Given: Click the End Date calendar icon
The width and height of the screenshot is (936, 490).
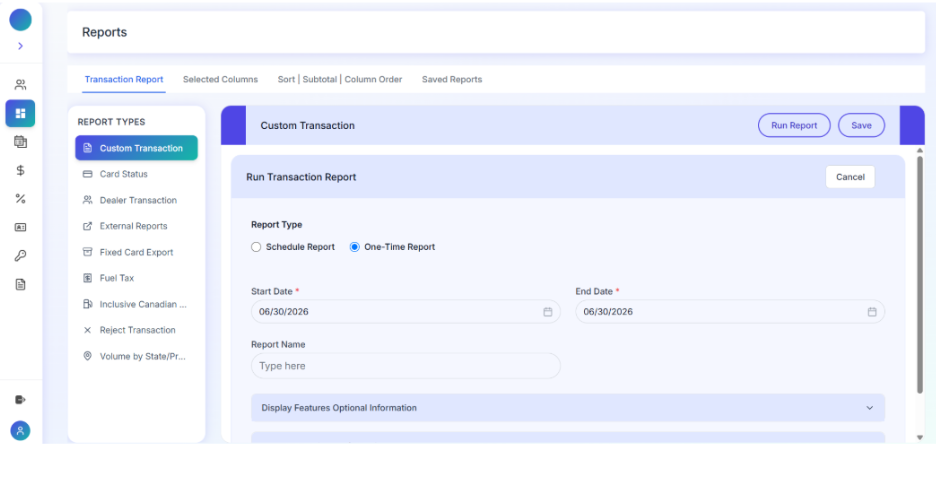Looking at the screenshot, I should 872,312.
